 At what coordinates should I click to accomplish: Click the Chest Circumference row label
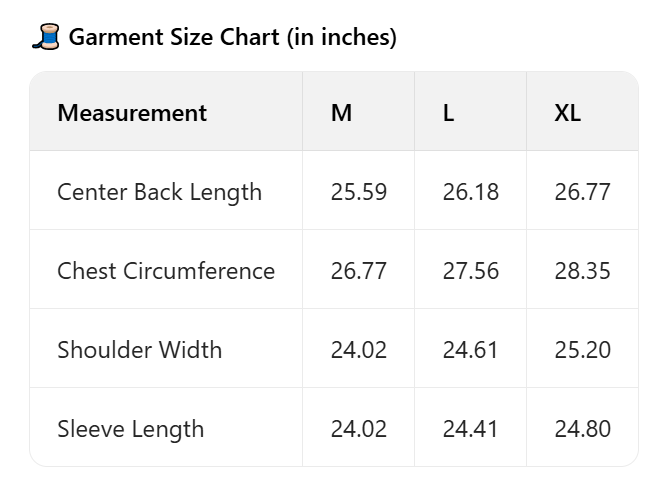(166, 271)
